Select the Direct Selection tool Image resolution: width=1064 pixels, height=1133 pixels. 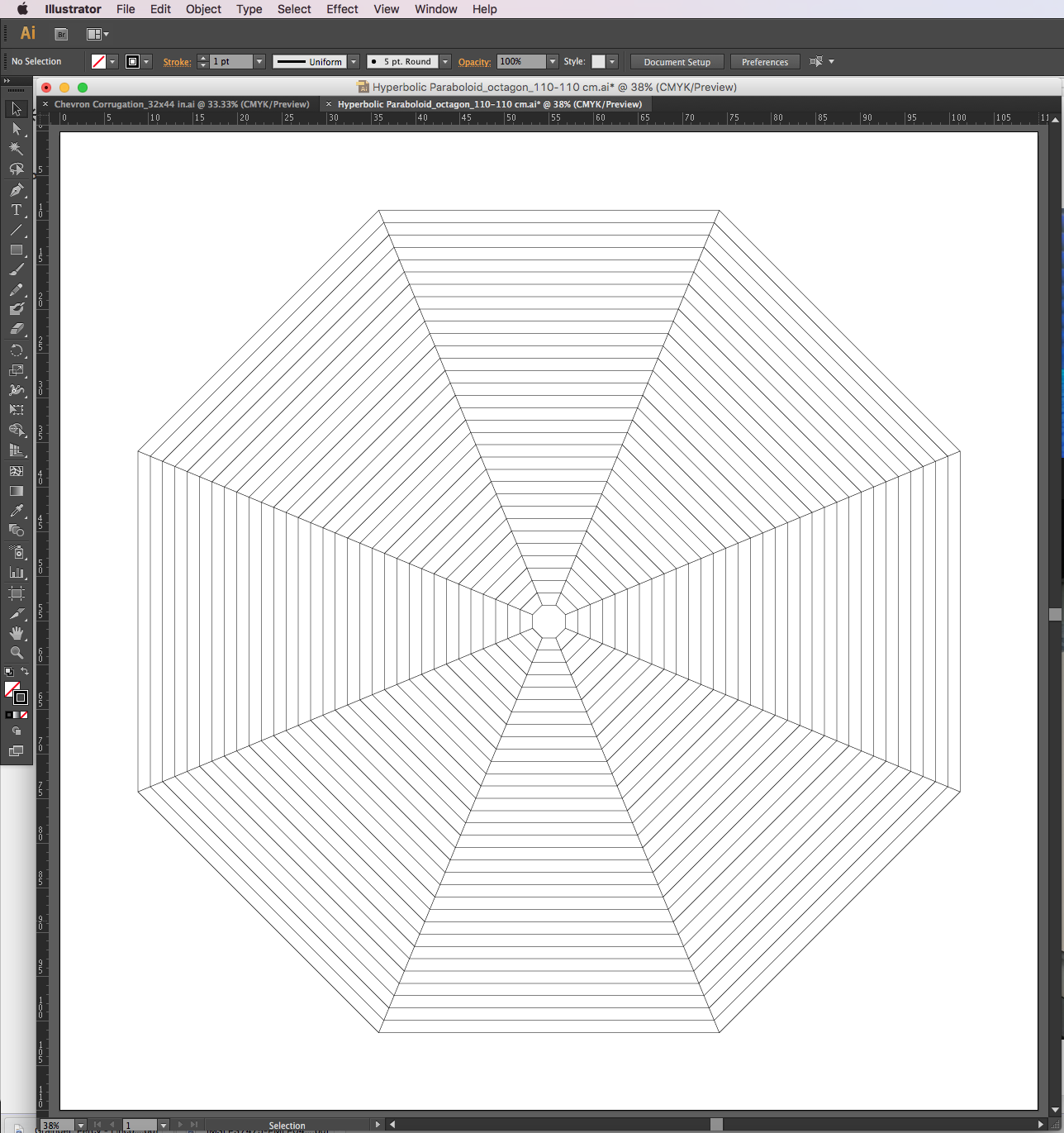coord(16,129)
